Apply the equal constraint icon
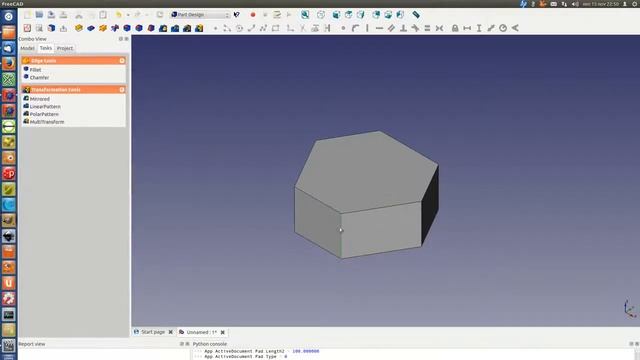Screen dimensions: 640x360 pyautogui.click(x=427, y=28)
